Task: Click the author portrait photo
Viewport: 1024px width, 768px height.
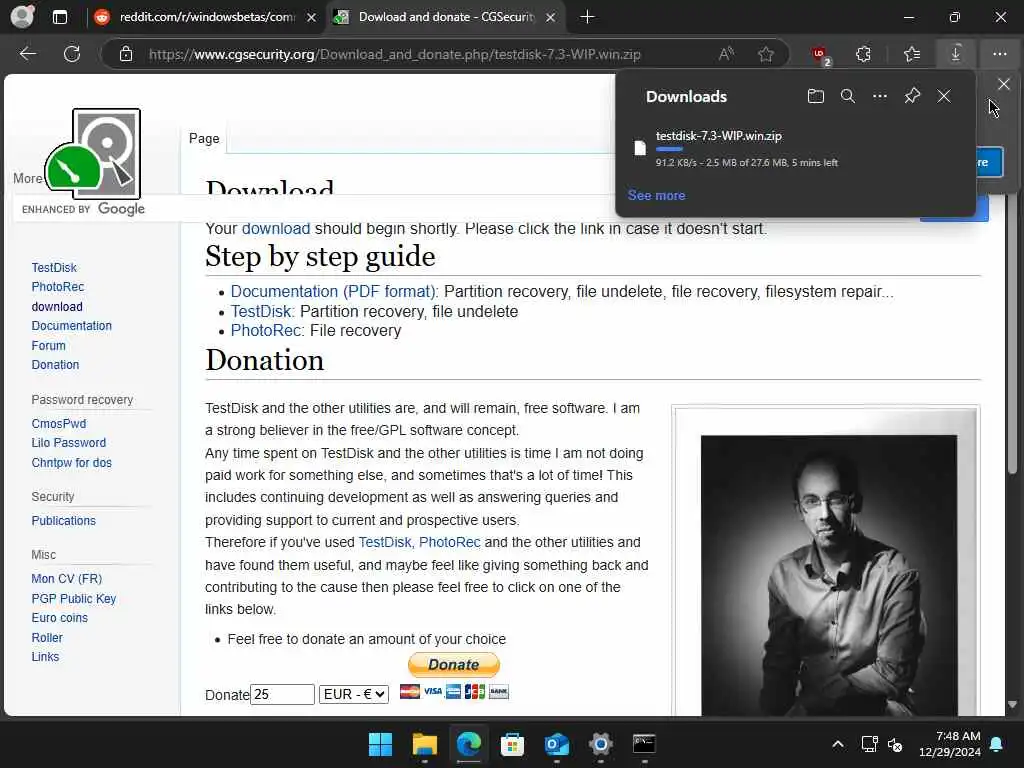Action: coord(829,575)
